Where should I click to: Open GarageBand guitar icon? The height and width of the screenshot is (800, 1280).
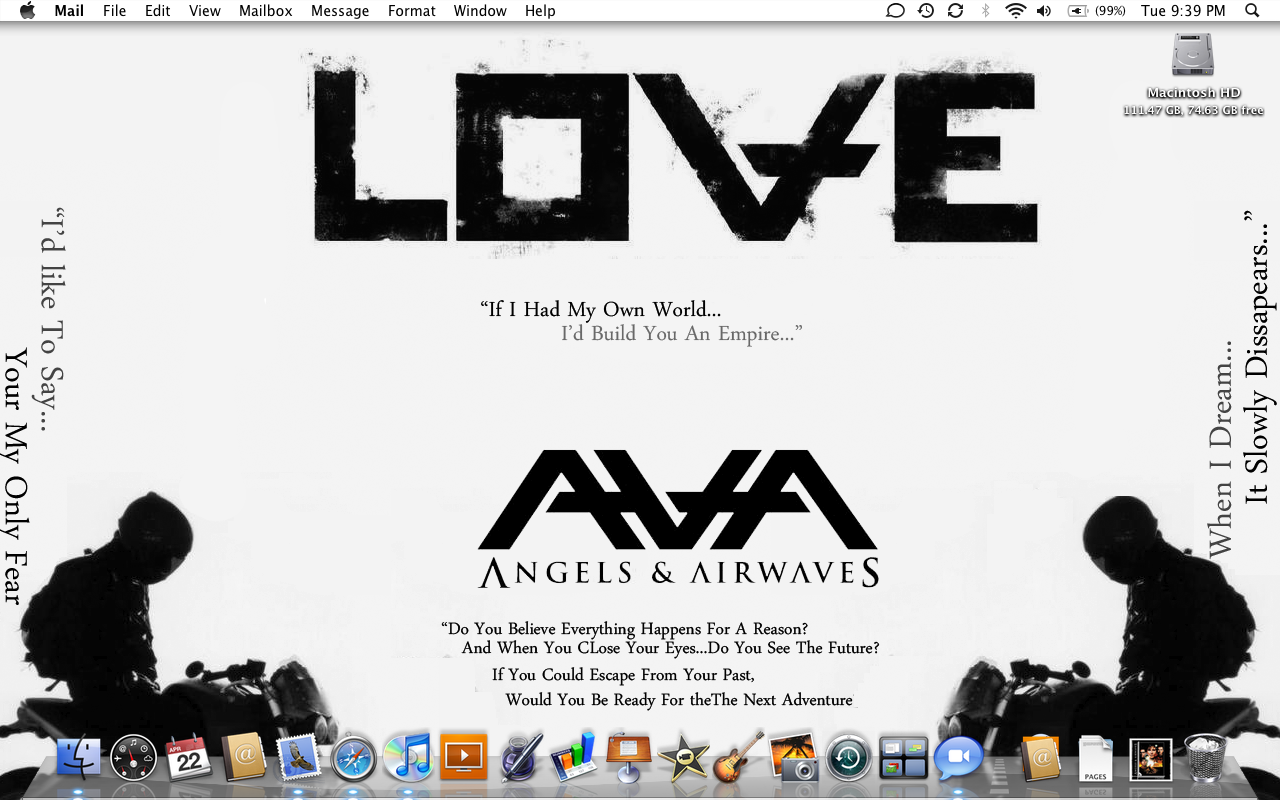tap(739, 757)
